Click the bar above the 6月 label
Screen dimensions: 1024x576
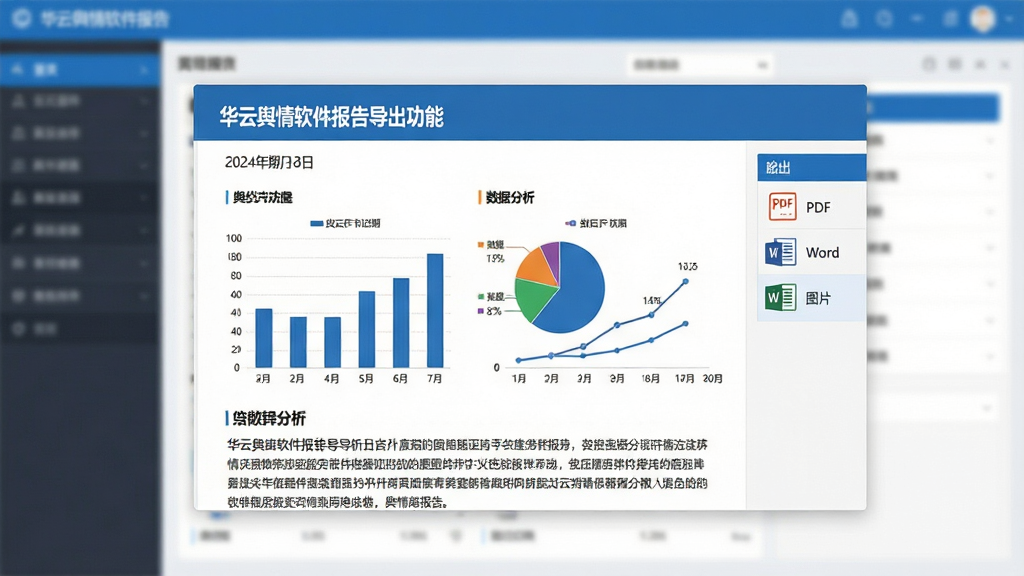[x=401, y=323]
